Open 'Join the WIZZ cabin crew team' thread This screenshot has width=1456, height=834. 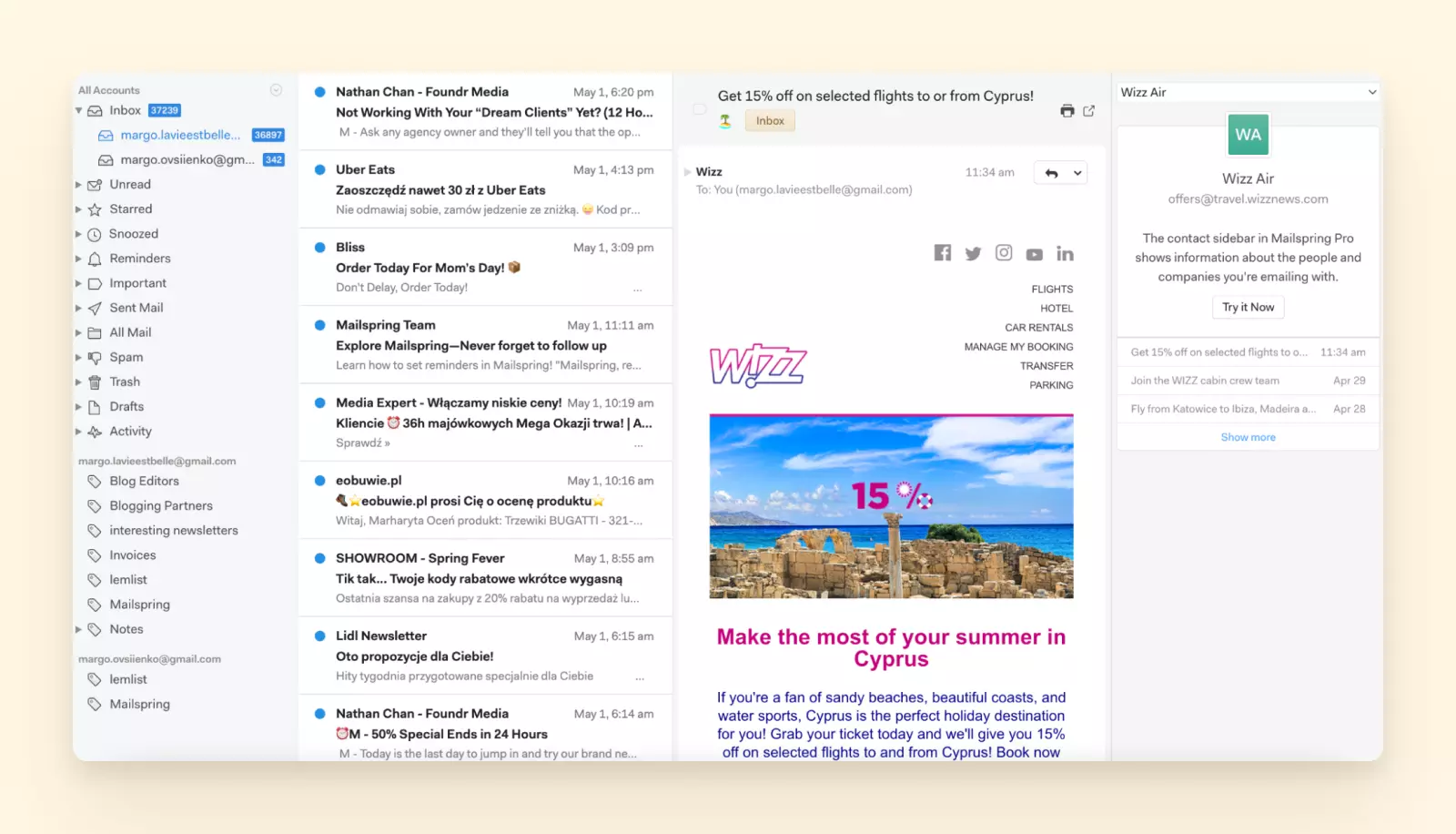1249,381
